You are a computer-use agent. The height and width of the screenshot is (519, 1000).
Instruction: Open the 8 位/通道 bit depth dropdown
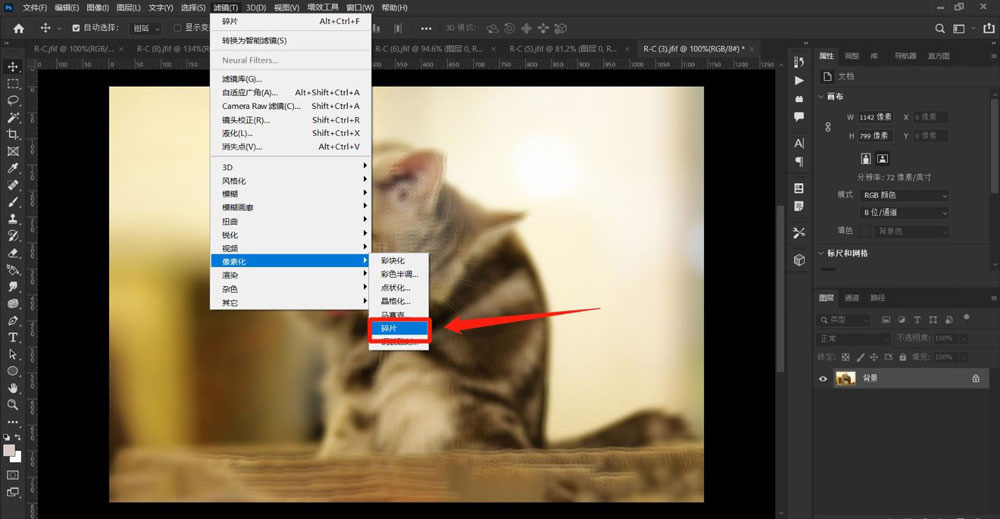(x=903, y=212)
